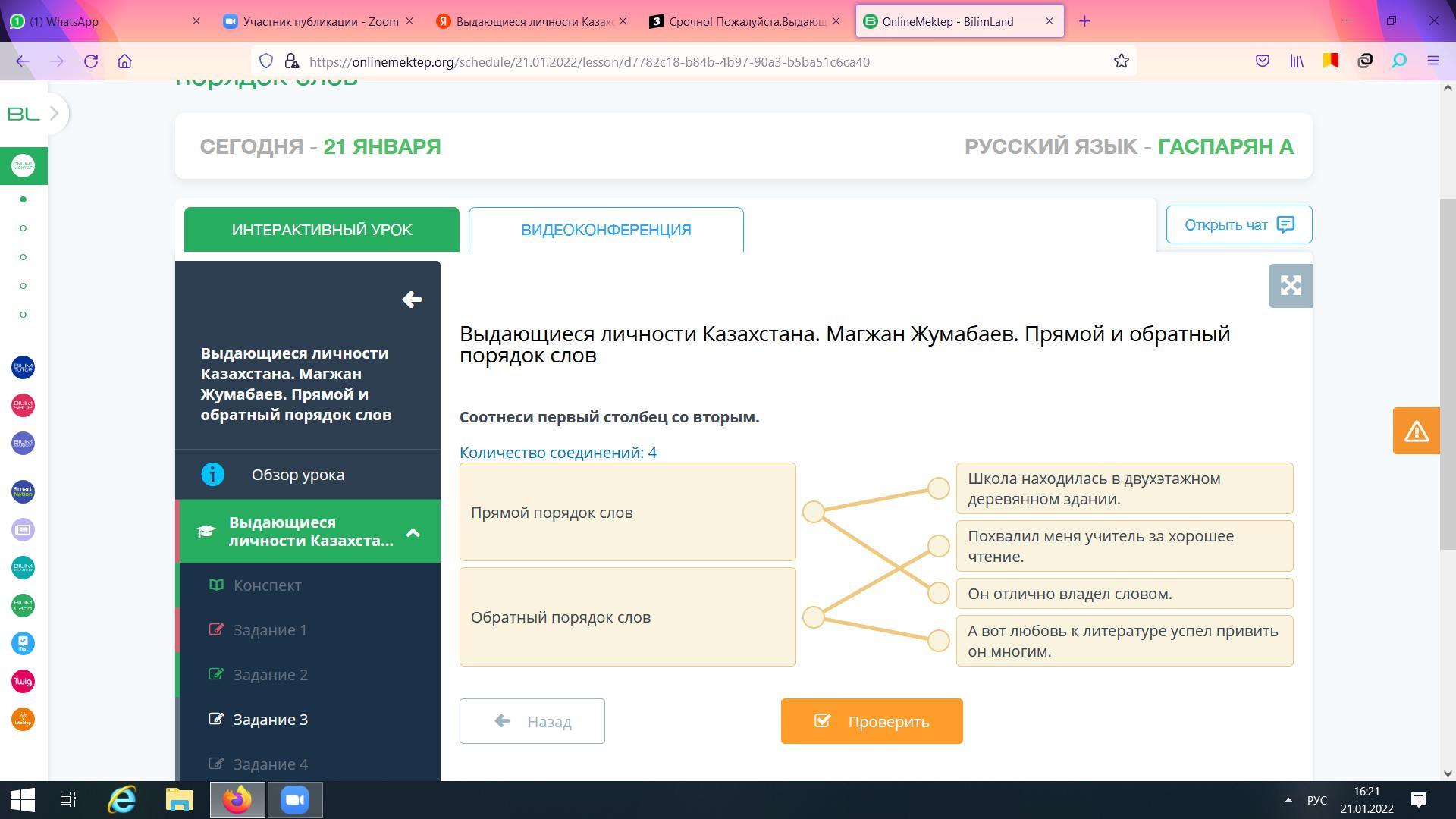
Task: Select connector circle for Обратный порядок слов
Action: click(x=813, y=617)
